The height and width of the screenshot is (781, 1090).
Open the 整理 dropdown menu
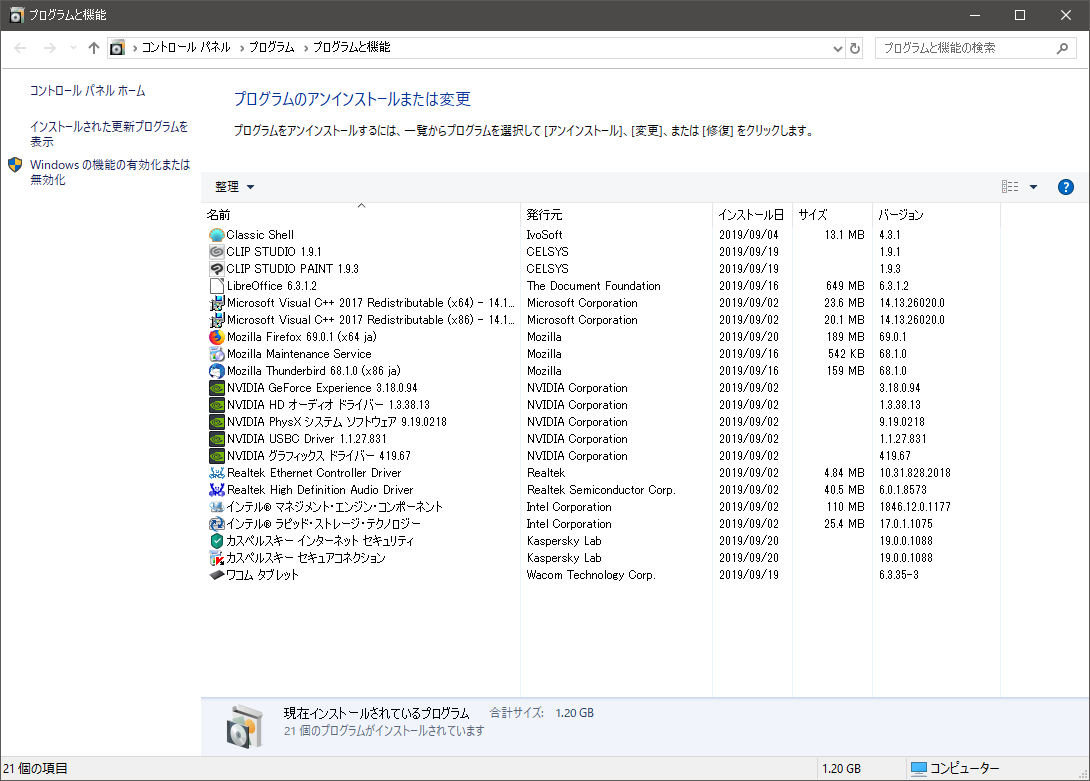tap(235, 187)
